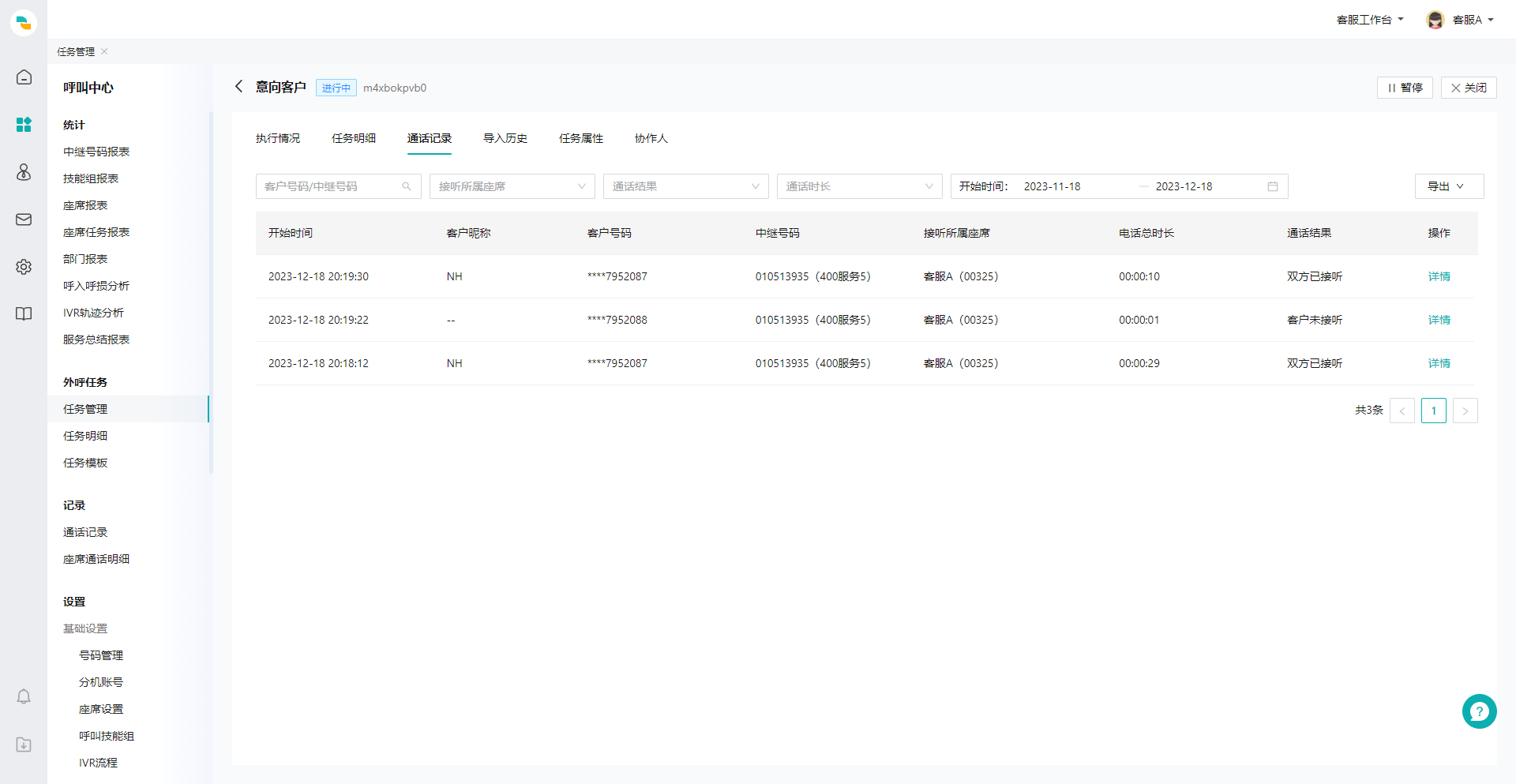This screenshot has width=1516, height=784.
Task: Click the search magnifier in number field
Action: coord(407,186)
